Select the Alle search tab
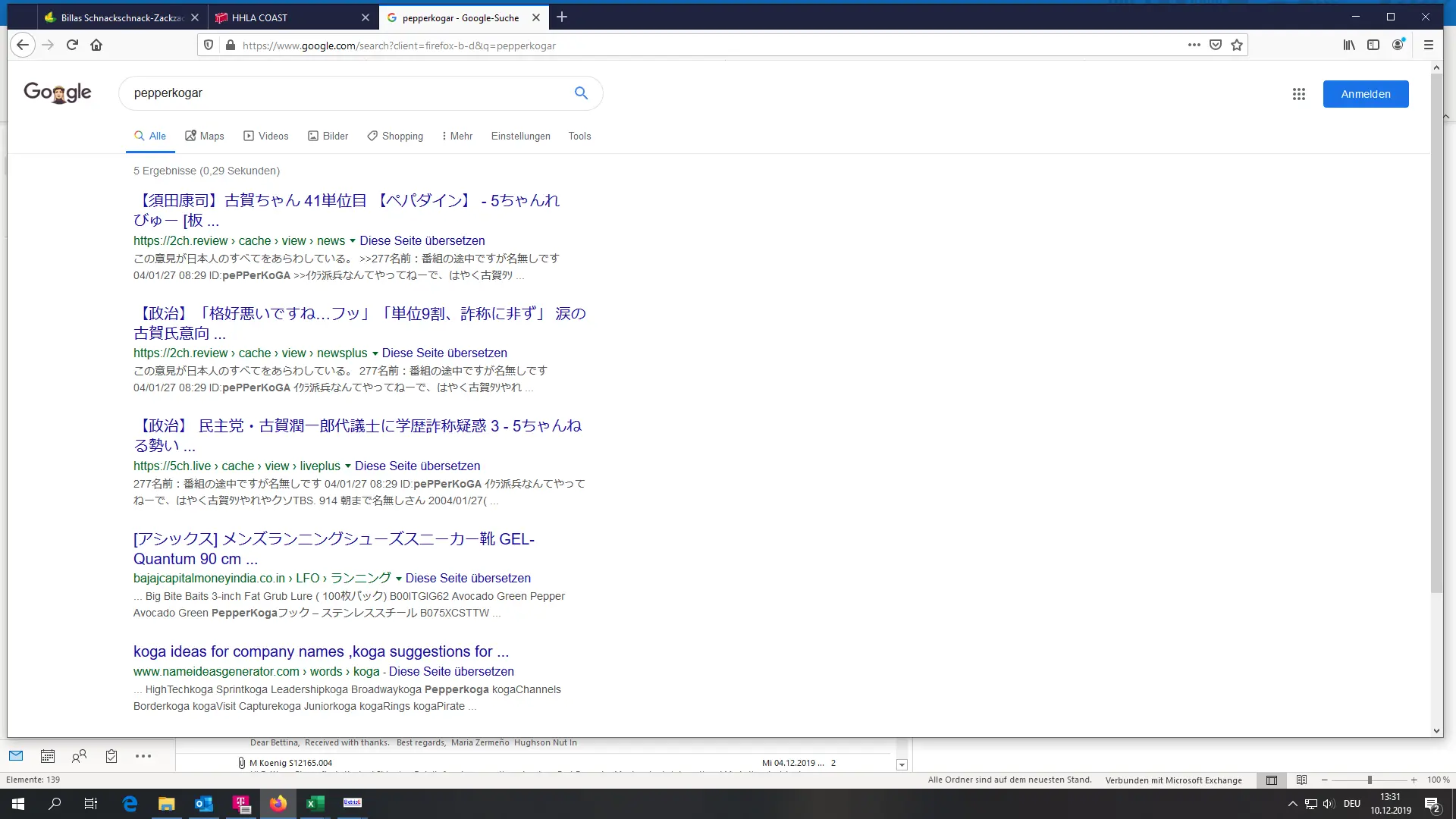Screen dimensions: 1456x819 (x=150, y=136)
